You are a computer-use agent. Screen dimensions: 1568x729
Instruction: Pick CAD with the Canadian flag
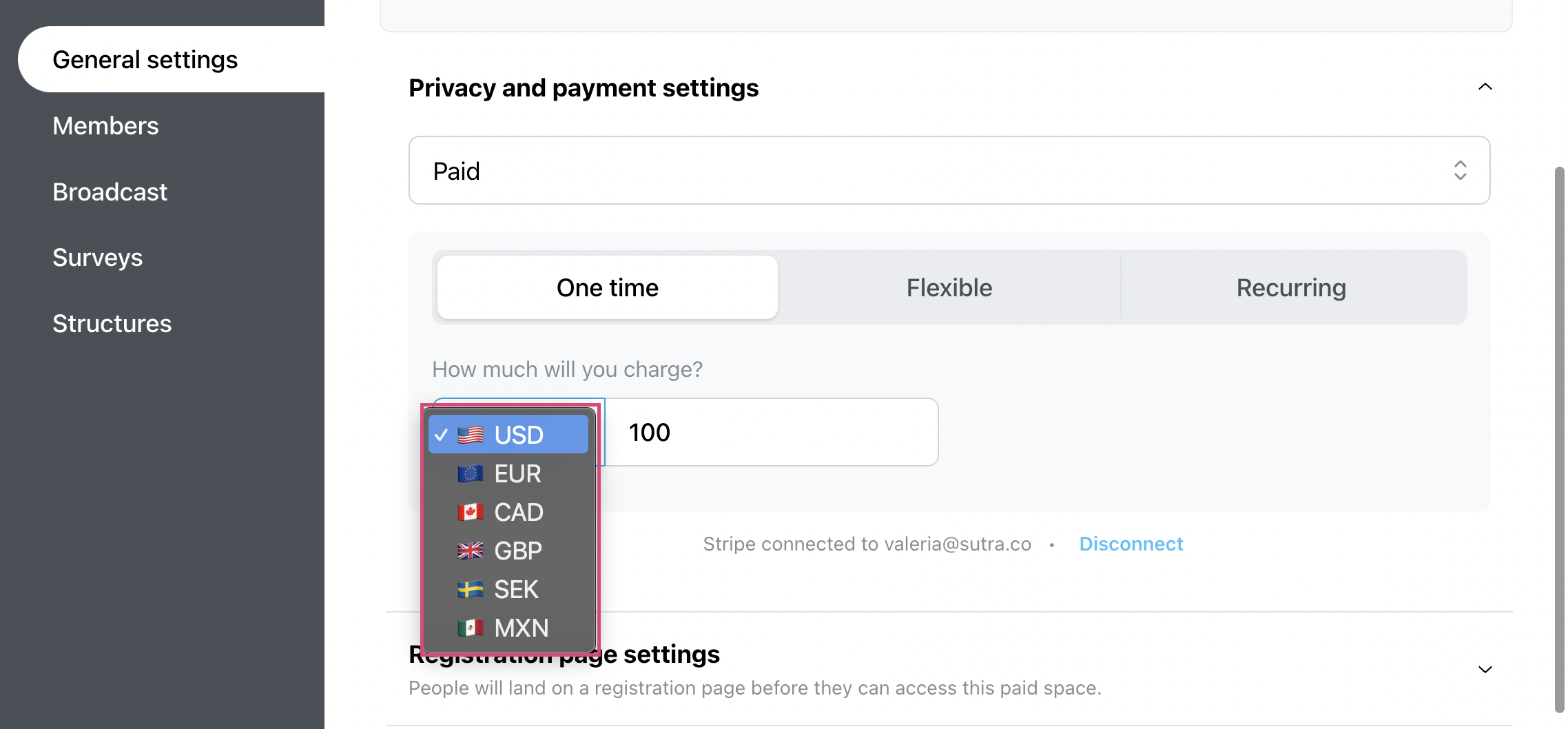click(508, 512)
